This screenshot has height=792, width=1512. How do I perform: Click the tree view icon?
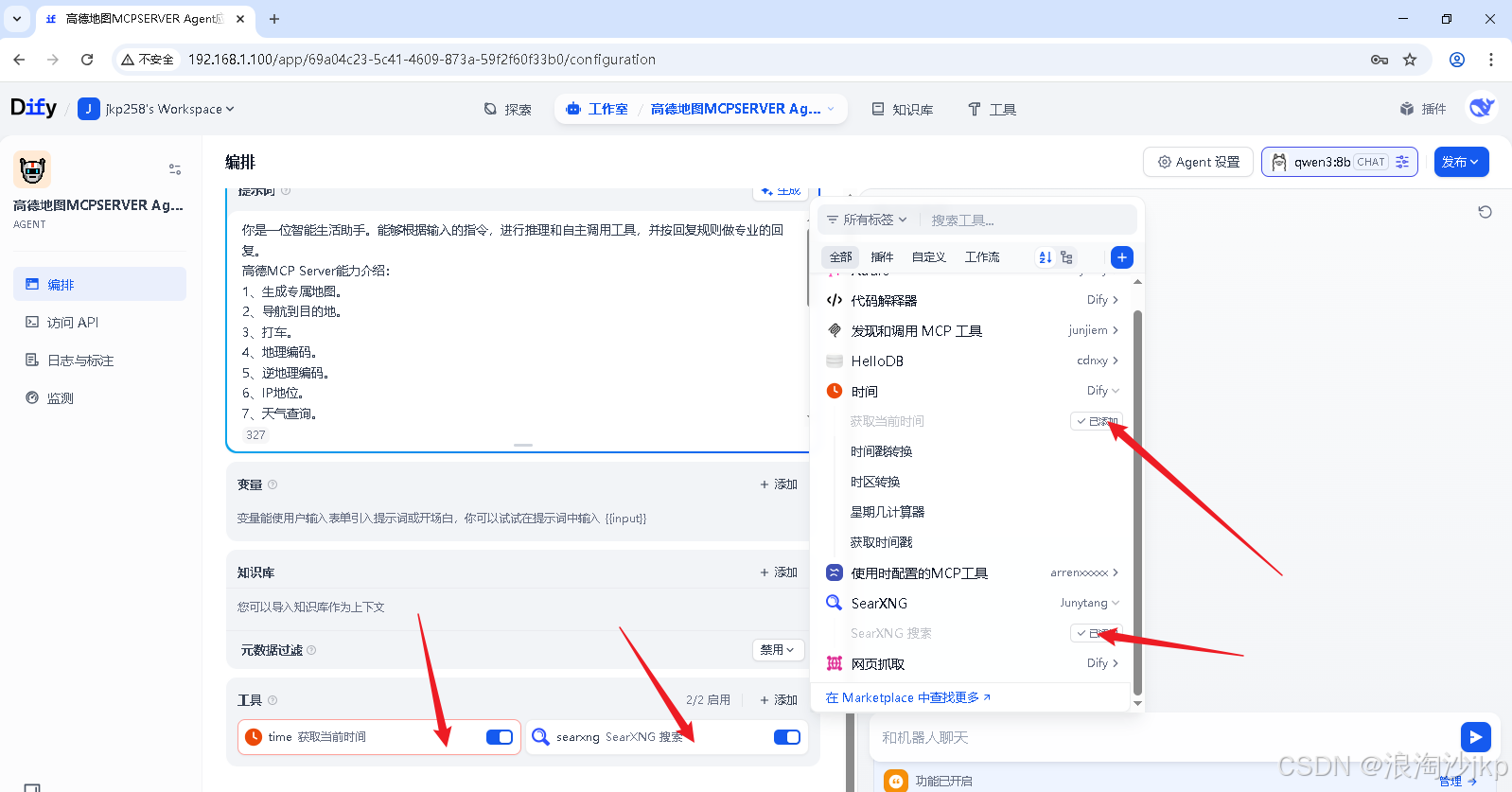(1066, 257)
